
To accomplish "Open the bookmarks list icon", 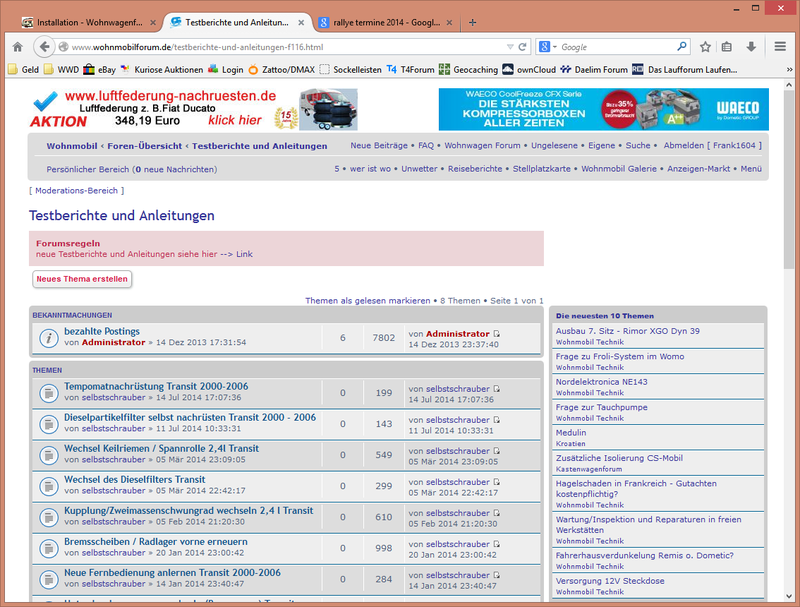I will coord(727,47).
